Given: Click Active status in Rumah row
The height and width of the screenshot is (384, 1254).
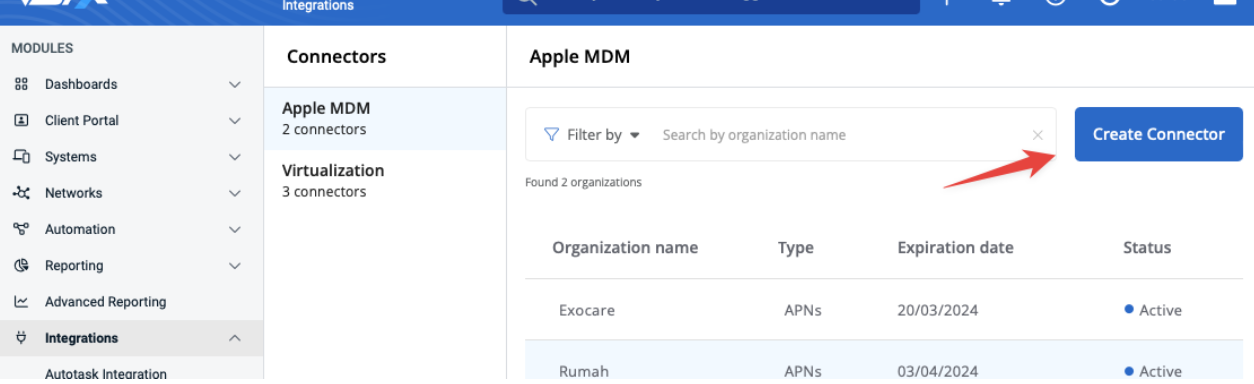Looking at the screenshot, I should click(x=1153, y=371).
